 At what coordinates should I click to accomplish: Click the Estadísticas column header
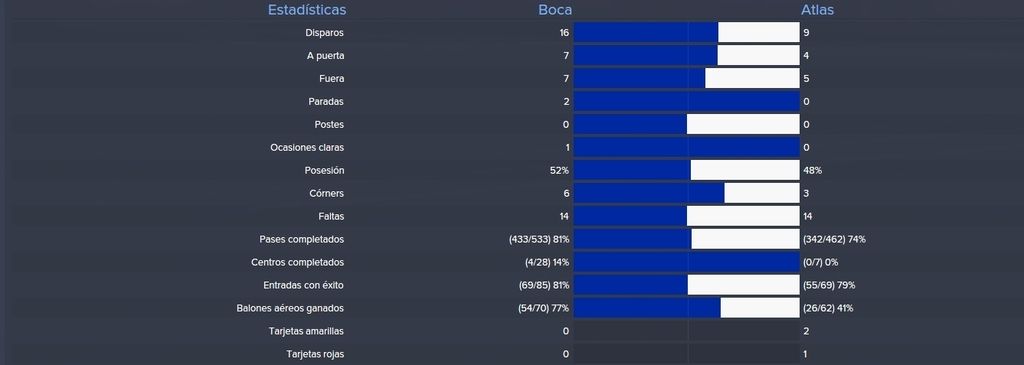(307, 10)
